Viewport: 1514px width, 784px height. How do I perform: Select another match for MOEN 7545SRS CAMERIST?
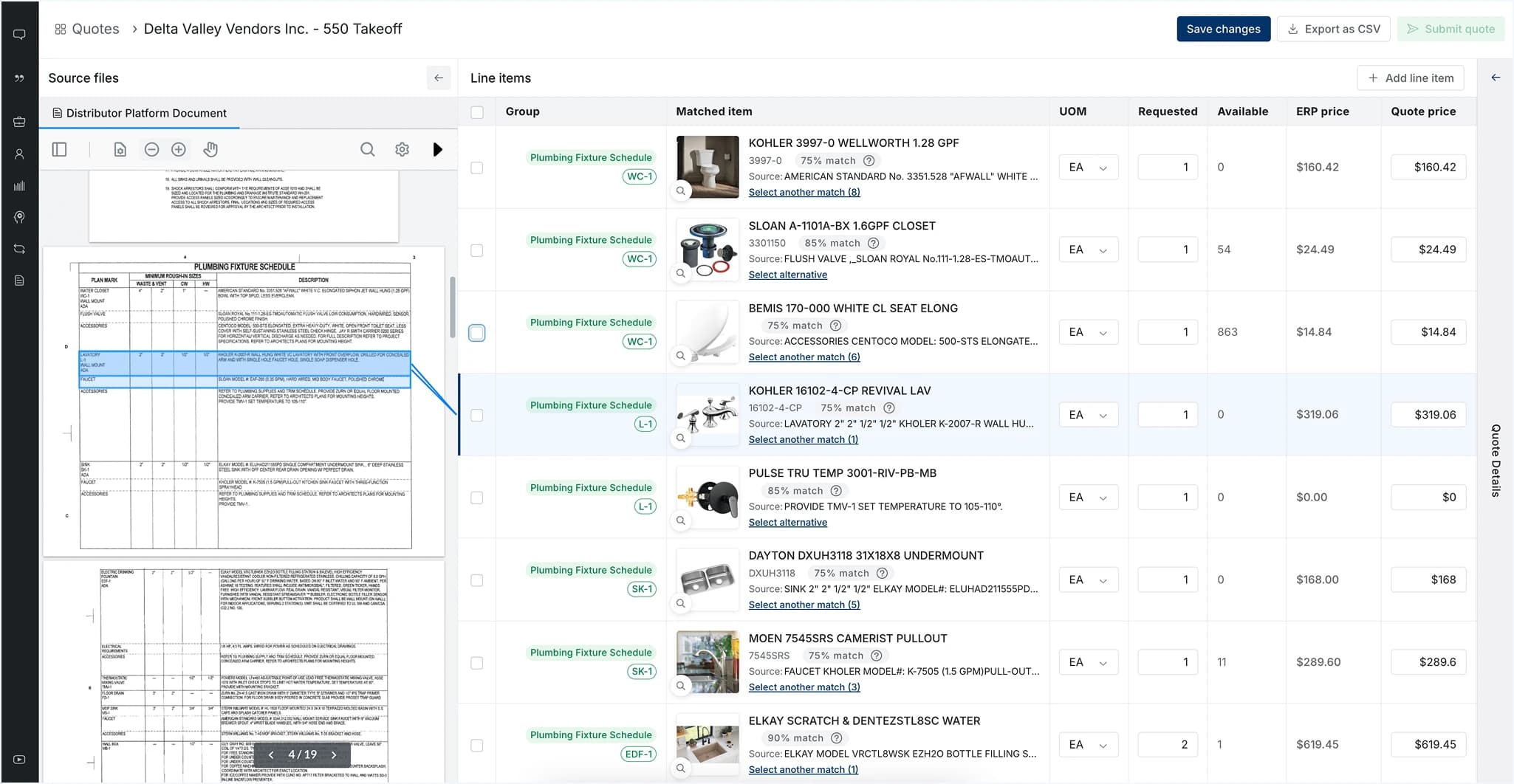(804, 687)
